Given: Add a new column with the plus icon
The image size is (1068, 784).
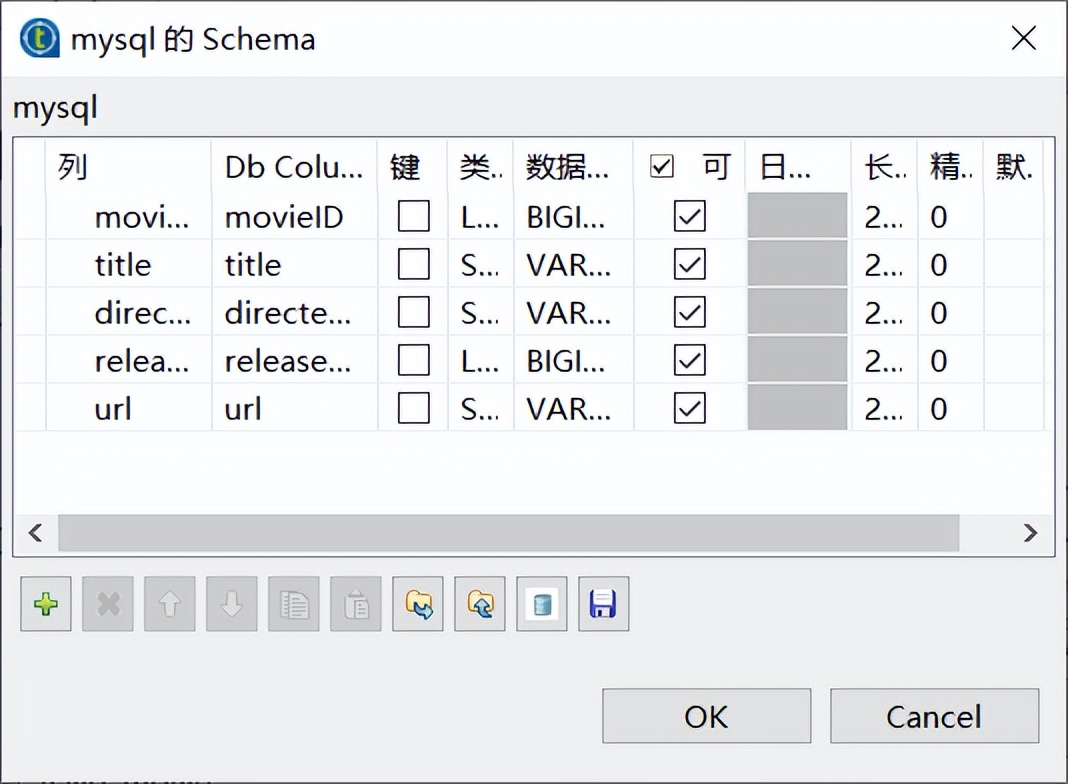Looking at the screenshot, I should click(45, 604).
